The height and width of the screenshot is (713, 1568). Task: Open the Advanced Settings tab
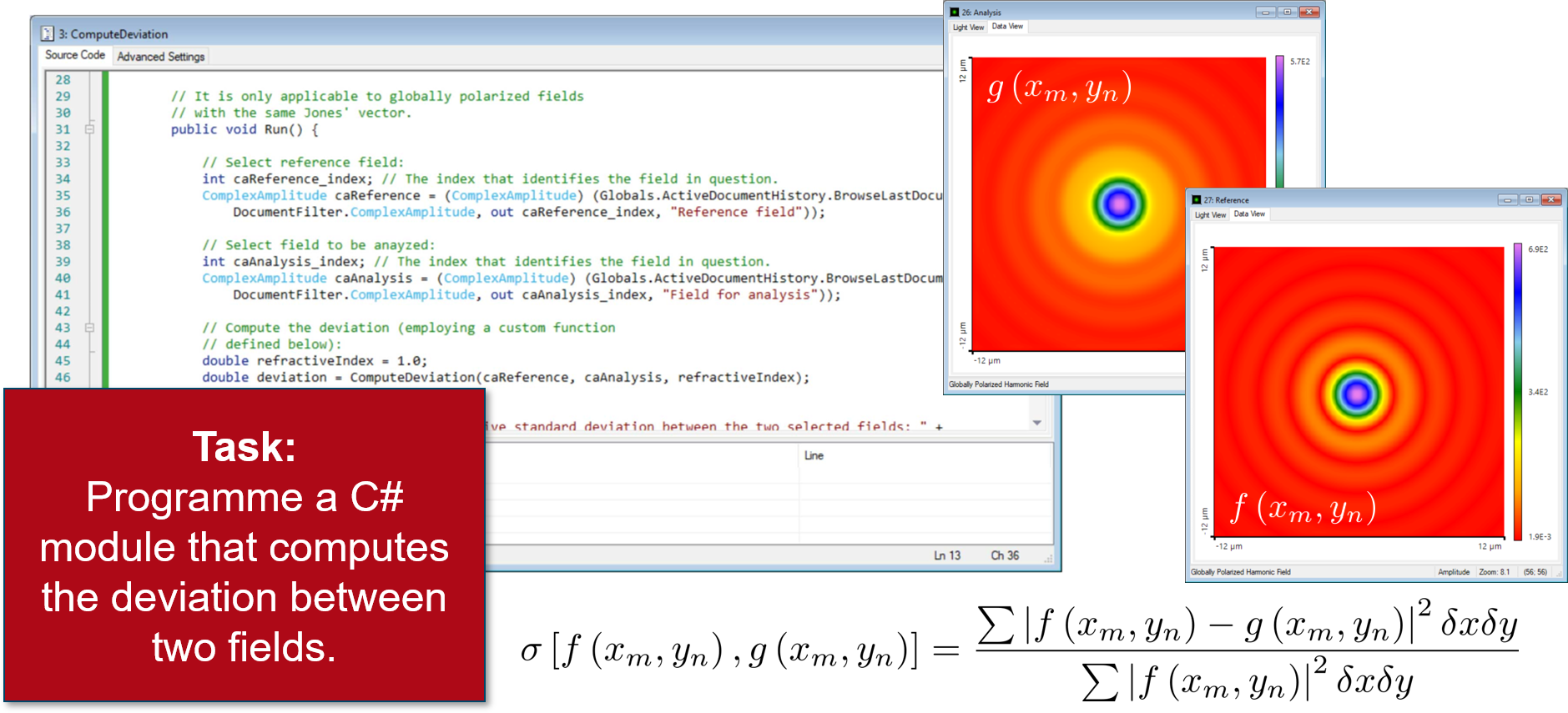tap(161, 57)
